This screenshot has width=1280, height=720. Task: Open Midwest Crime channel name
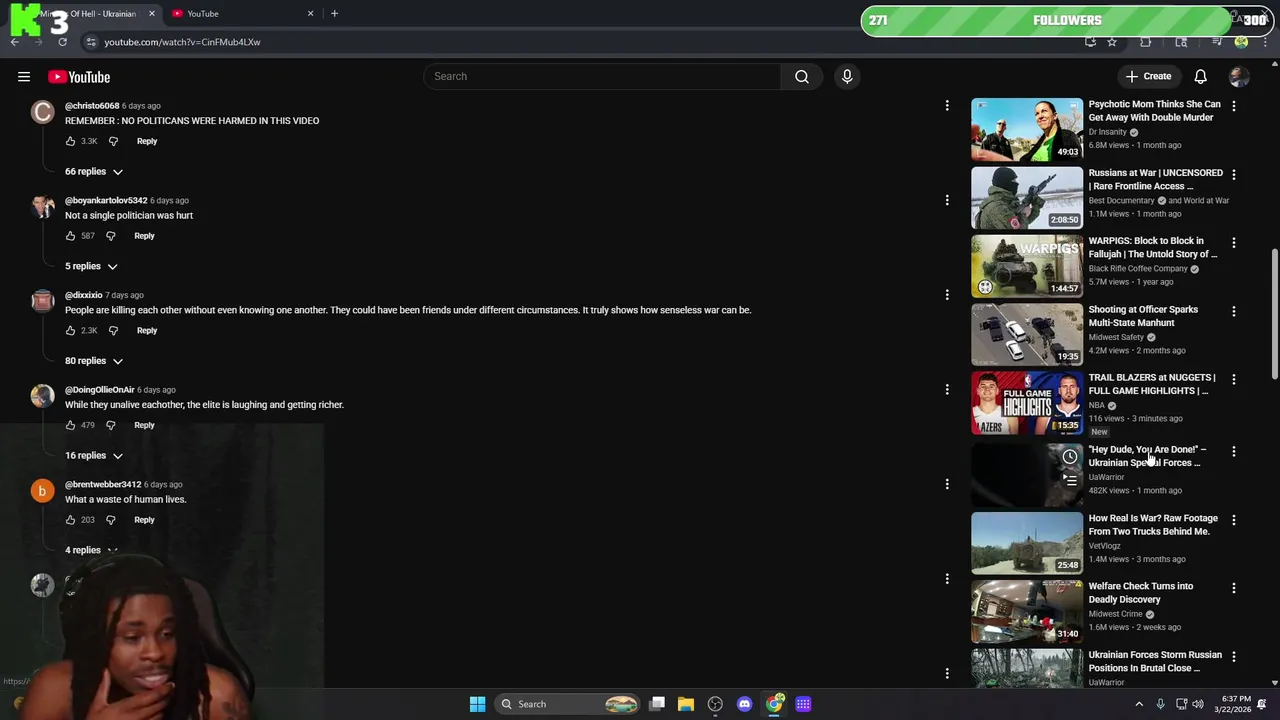point(1115,614)
